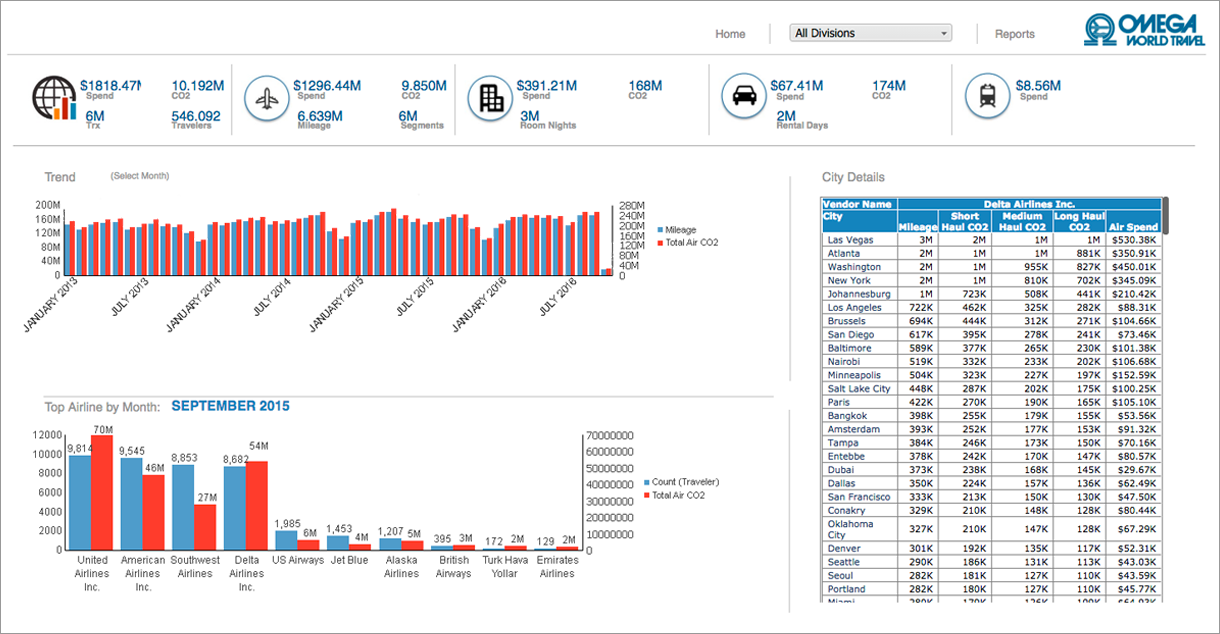Click the $1296.44M air Spend value

pos(327,86)
